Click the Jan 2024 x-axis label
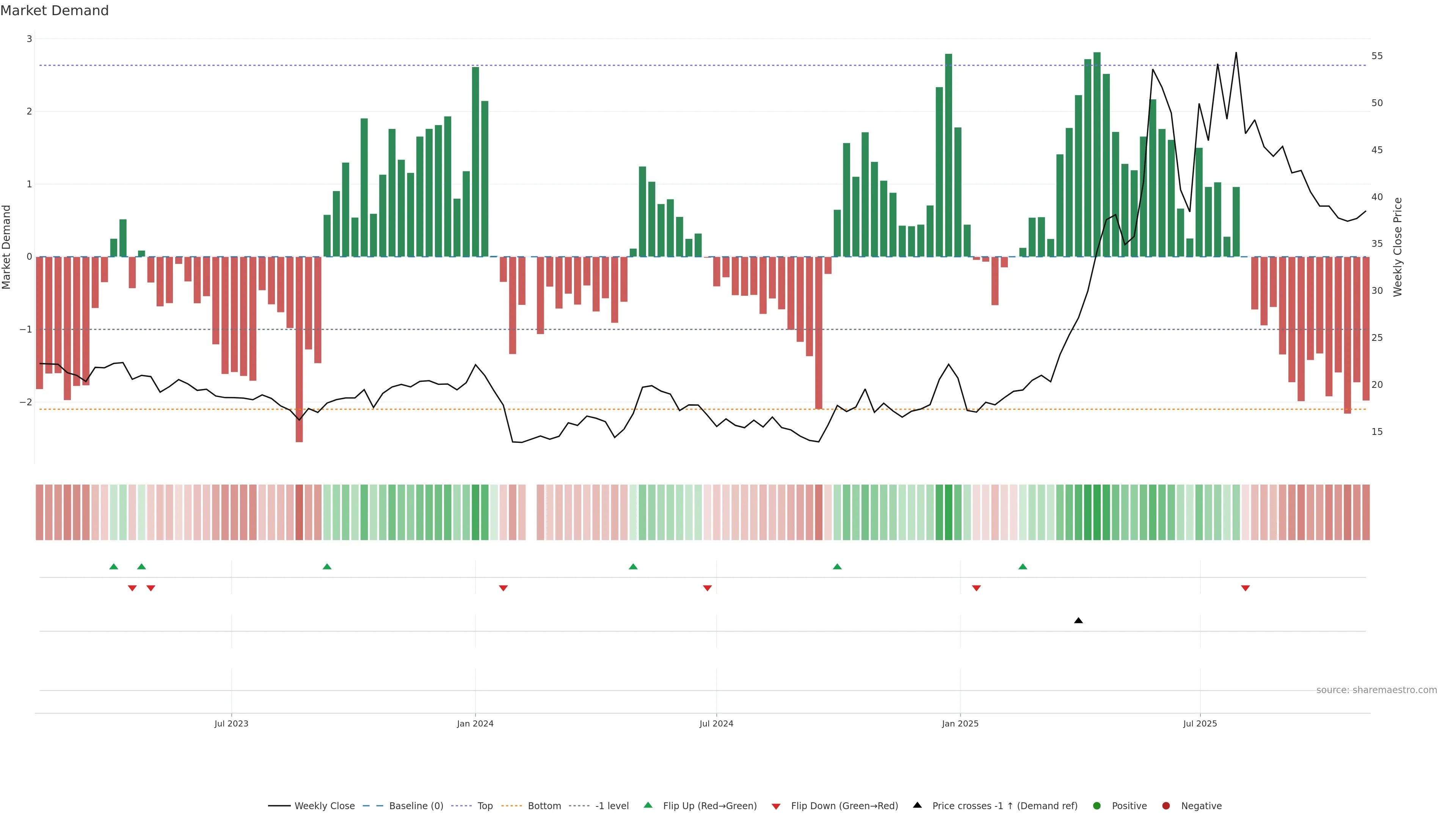The image size is (1456, 819). pyautogui.click(x=475, y=723)
